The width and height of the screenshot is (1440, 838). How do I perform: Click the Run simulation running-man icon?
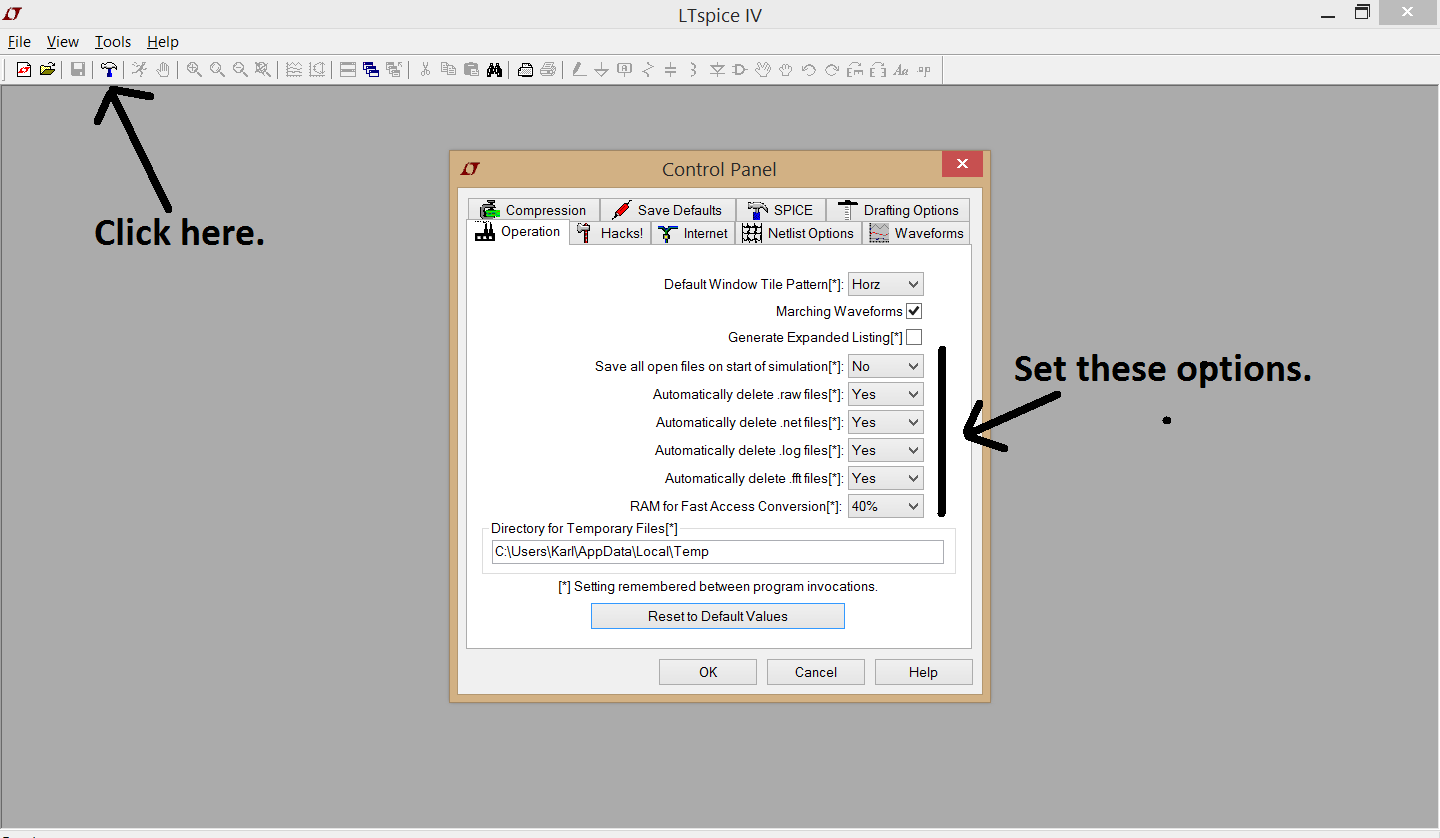tap(139, 69)
